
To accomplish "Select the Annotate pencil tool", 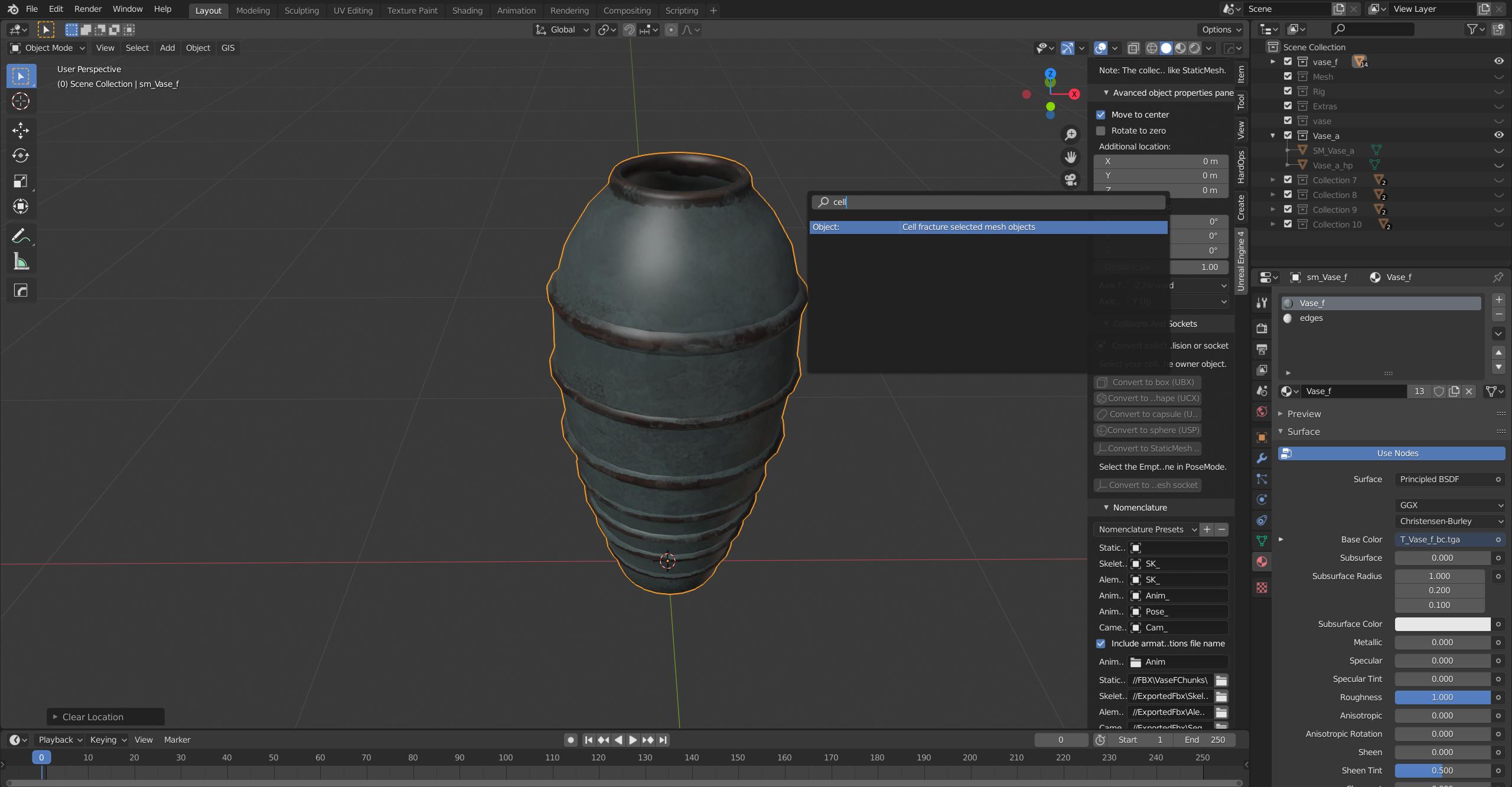I will 21,236.
